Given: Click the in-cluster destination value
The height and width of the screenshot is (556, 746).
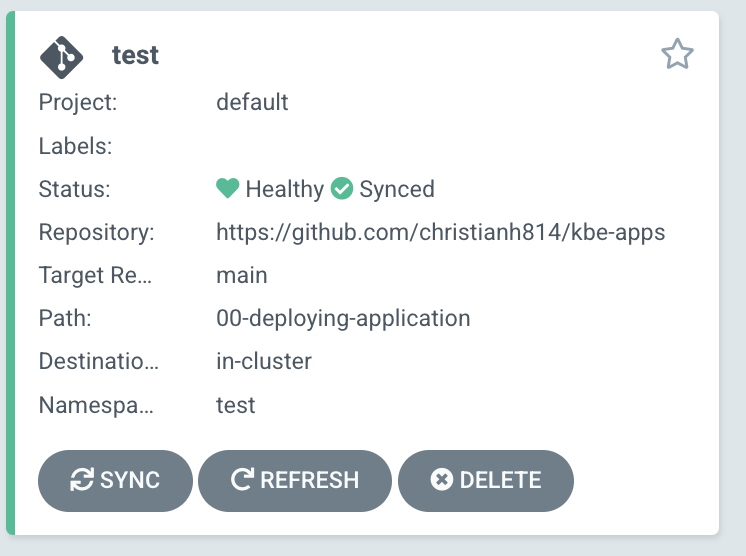Looking at the screenshot, I should click(x=264, y=362).
